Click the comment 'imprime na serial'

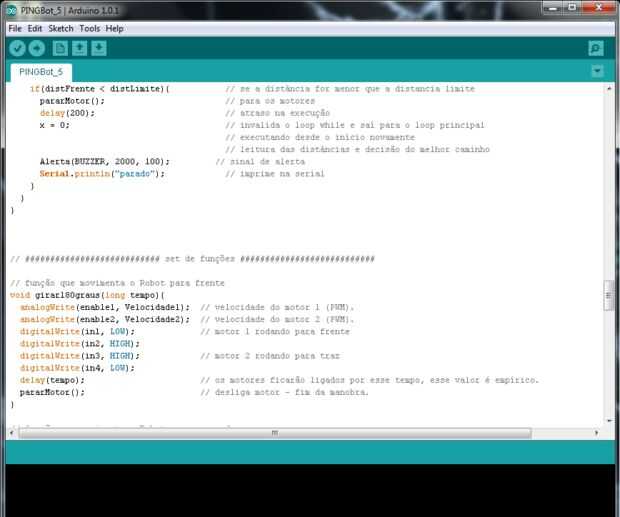[x=275, y=174]
